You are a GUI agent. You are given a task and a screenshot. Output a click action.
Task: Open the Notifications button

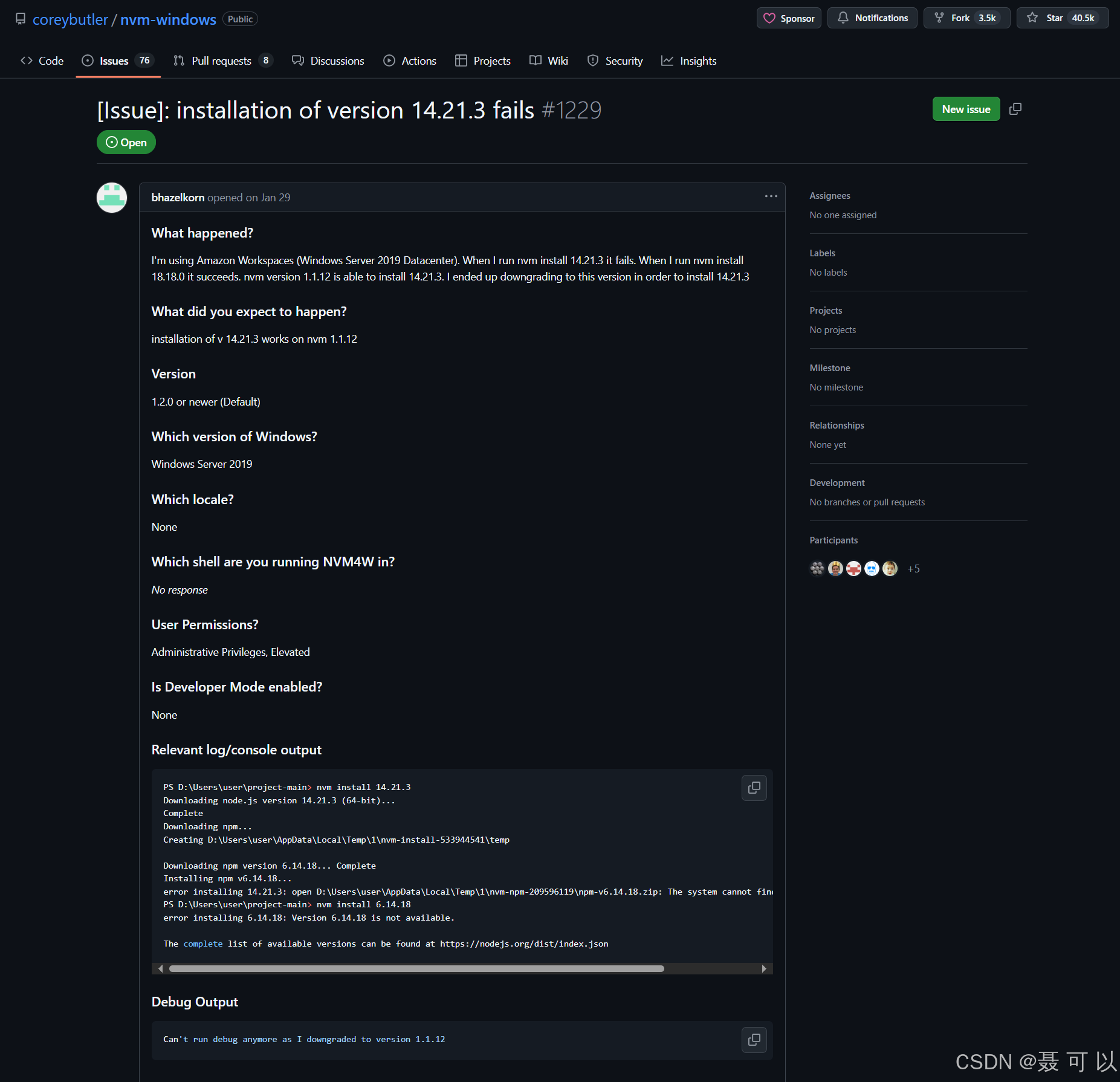click(x=872, y=18)
